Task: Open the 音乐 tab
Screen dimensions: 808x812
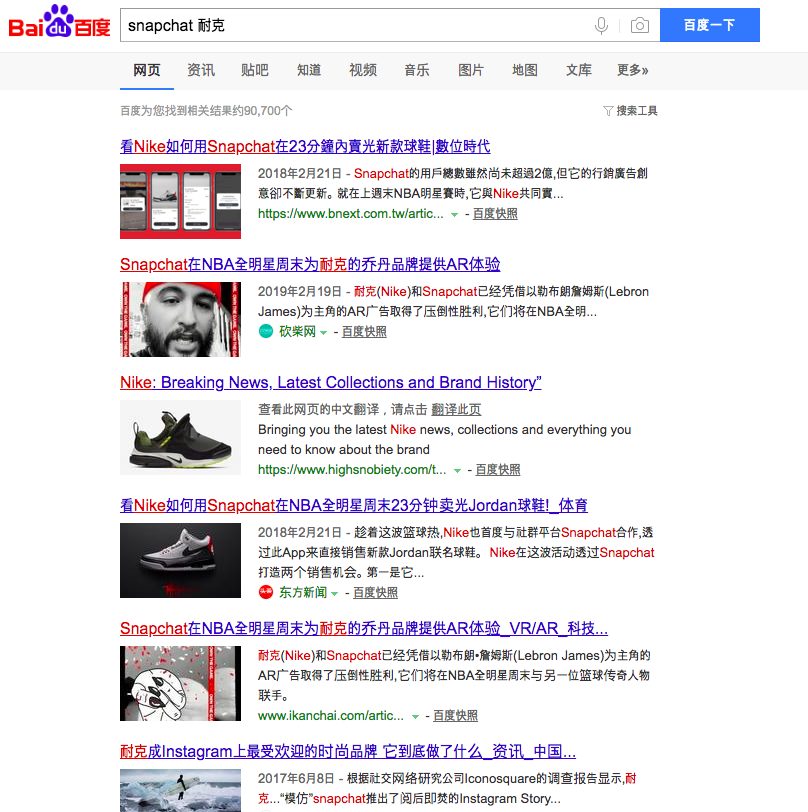Action: tap(417, 70)
